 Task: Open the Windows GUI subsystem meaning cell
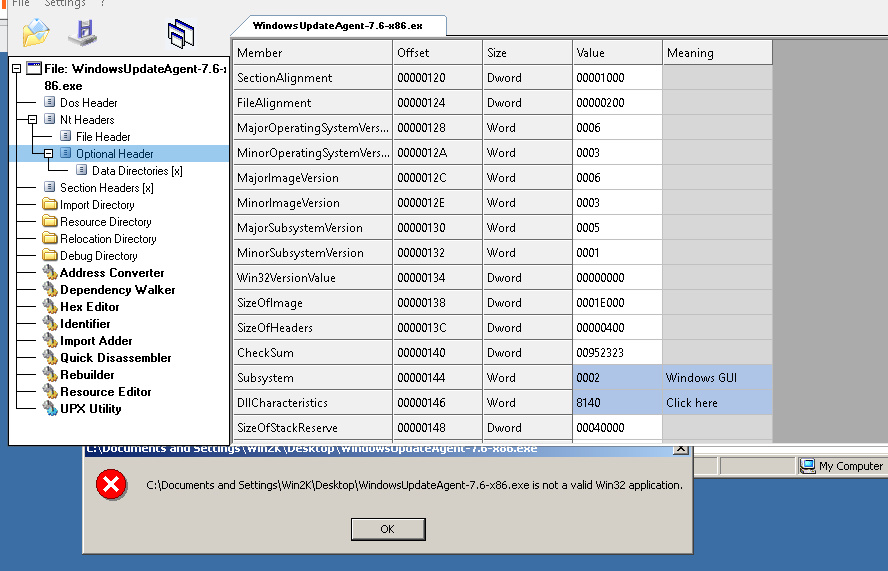718,377
